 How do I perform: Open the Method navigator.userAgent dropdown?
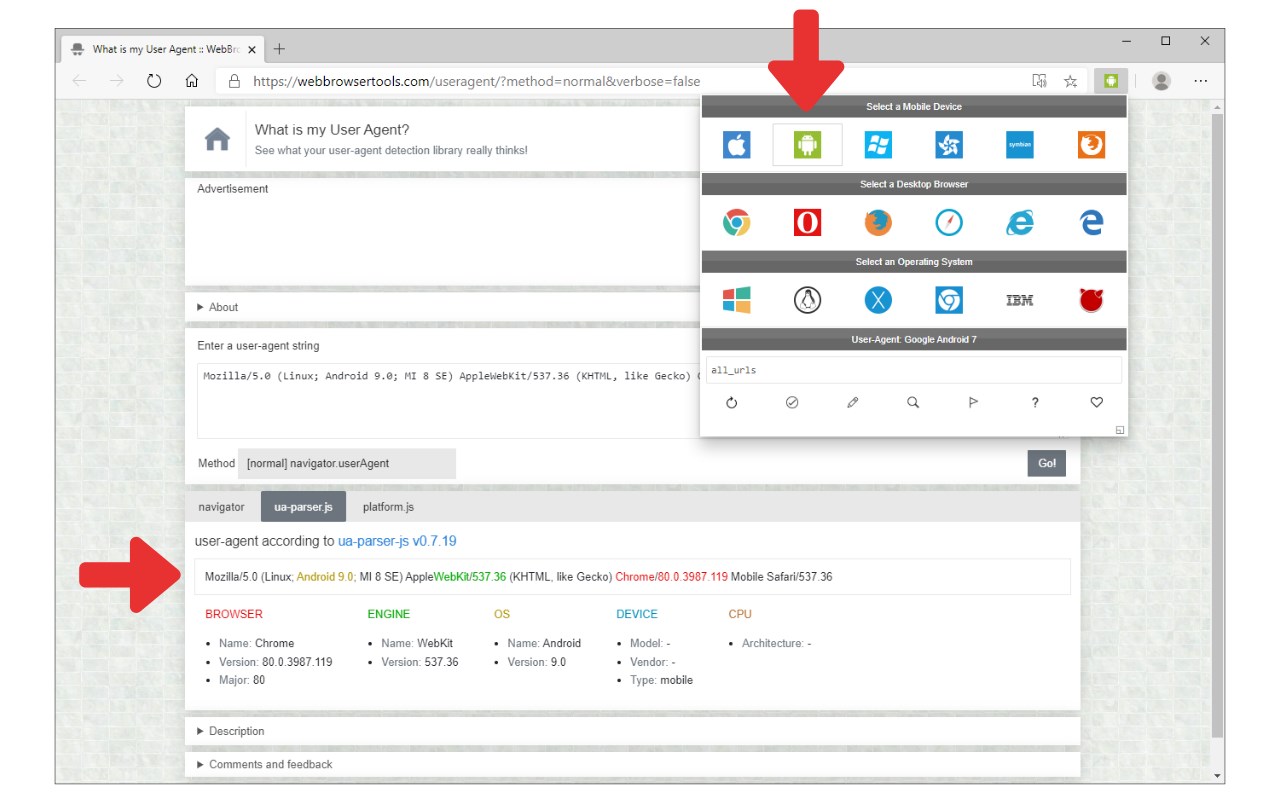tap(347, 463)
